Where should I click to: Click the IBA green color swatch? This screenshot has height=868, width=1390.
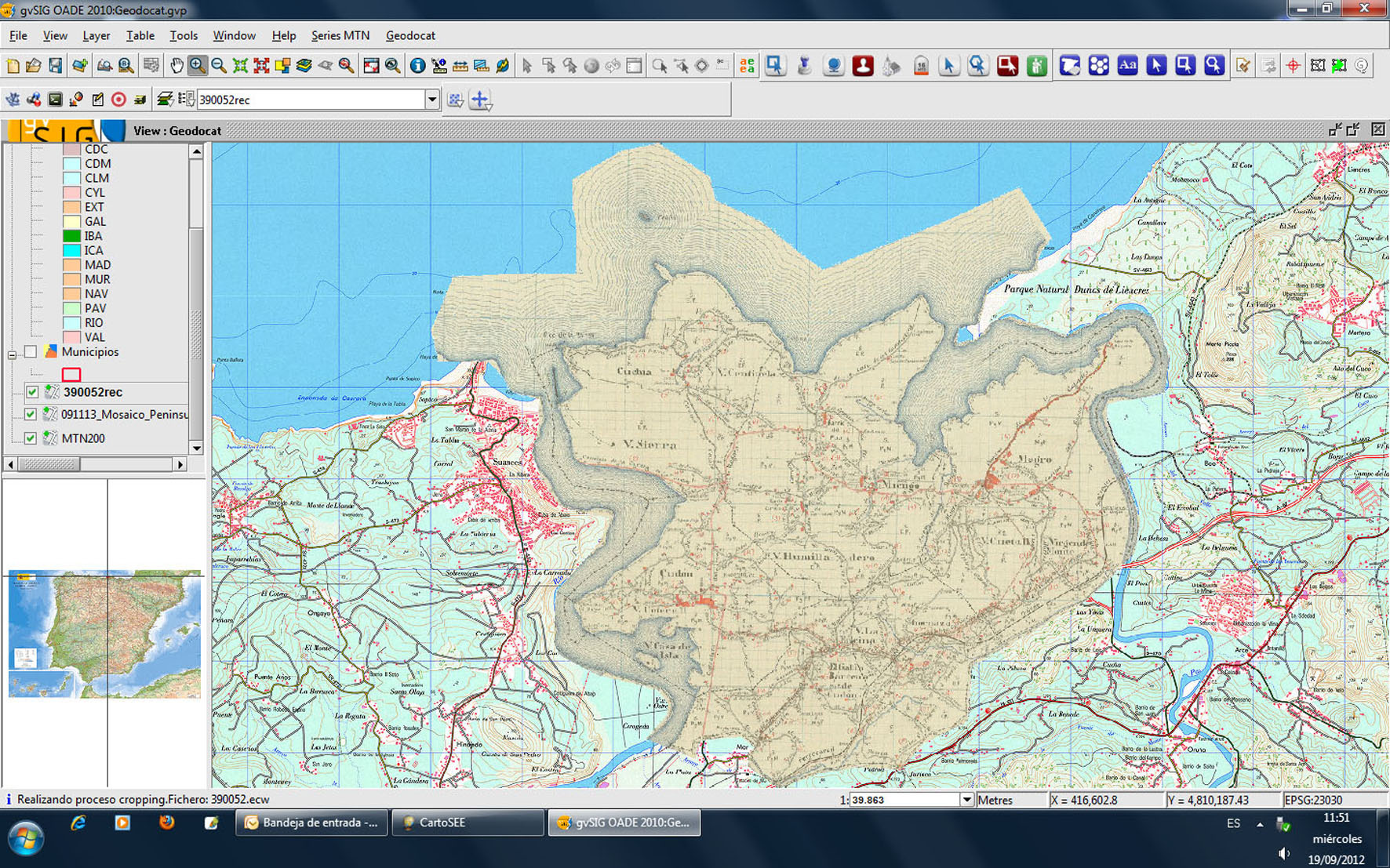(71, 236)
